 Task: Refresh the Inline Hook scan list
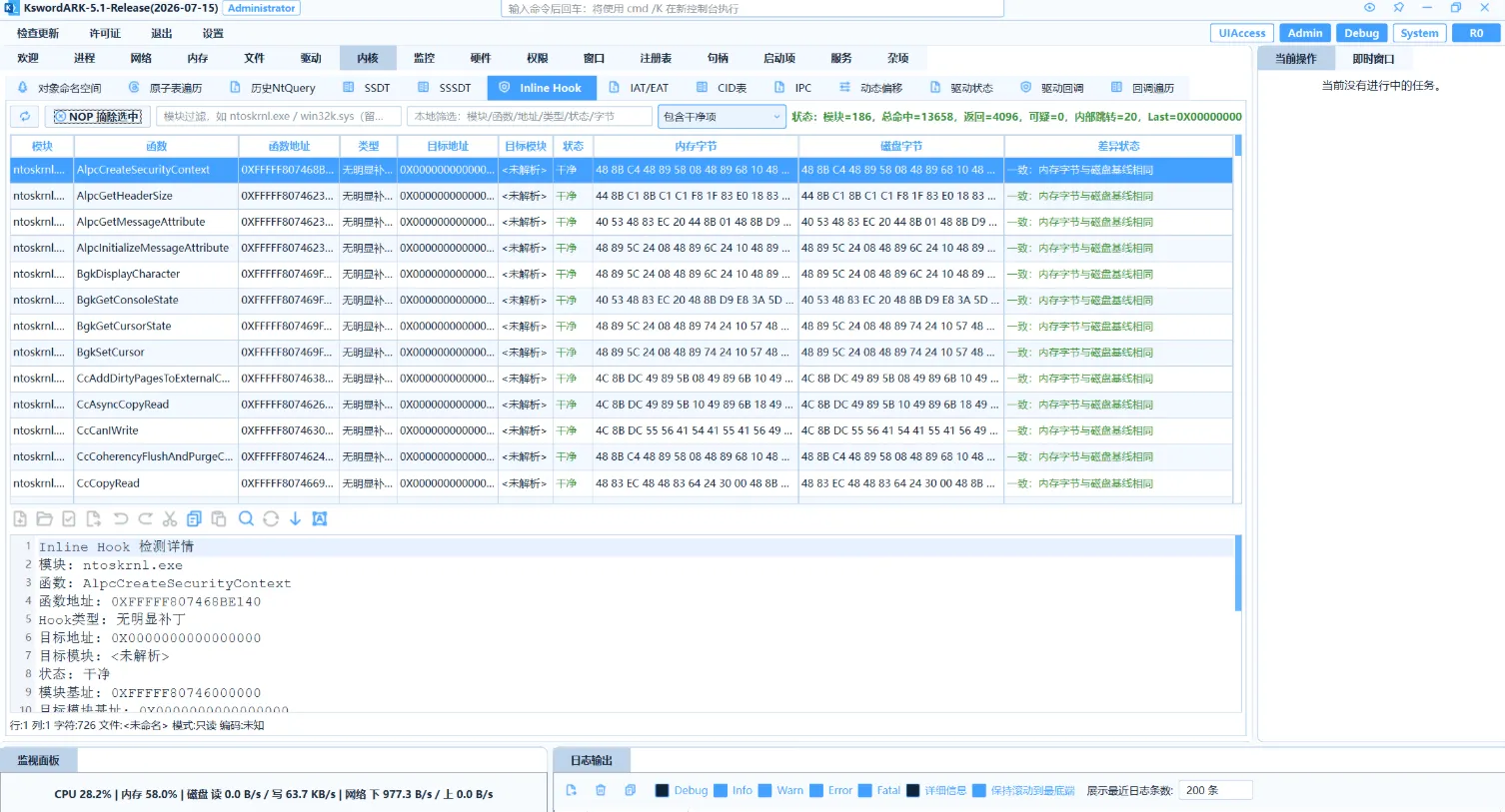coord(25,116)
